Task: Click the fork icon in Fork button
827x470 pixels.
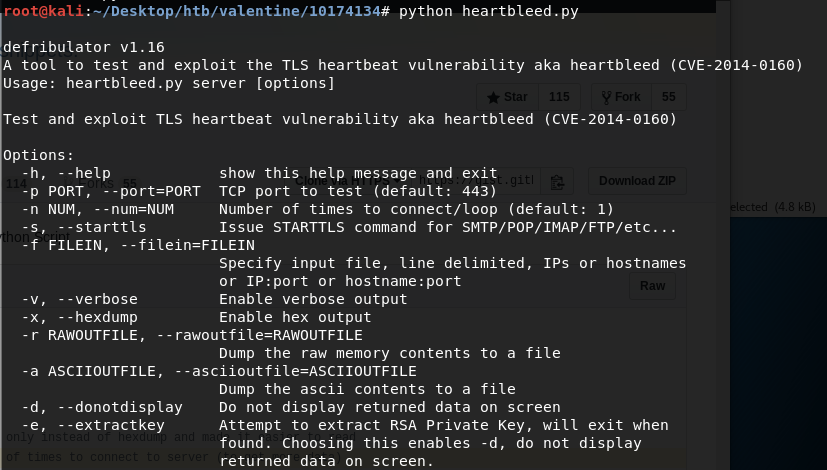Action: pos(605,97)
